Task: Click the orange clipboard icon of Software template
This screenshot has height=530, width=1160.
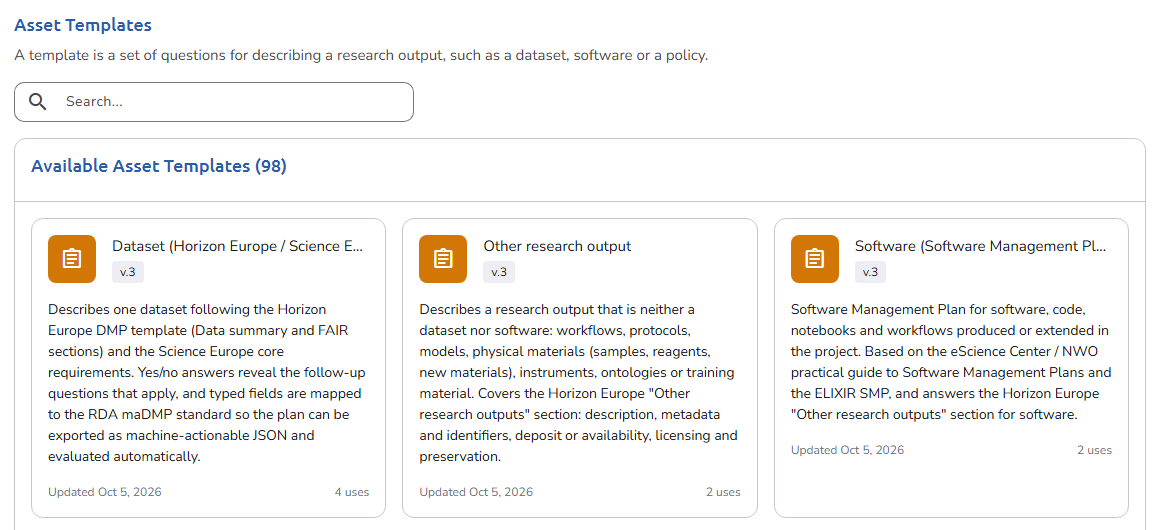Action: 815,259
